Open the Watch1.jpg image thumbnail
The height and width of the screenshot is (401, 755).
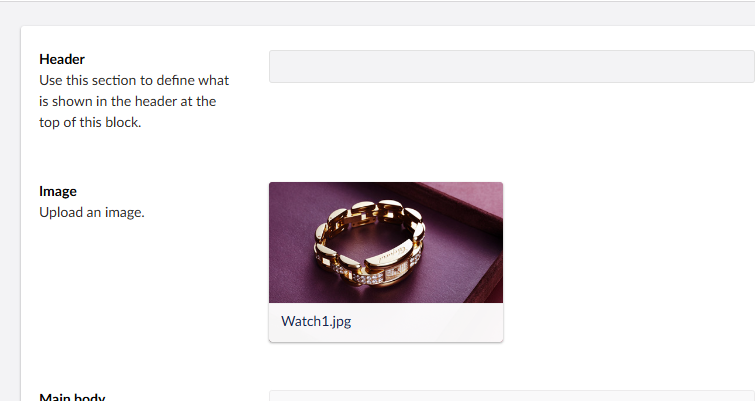386,243
